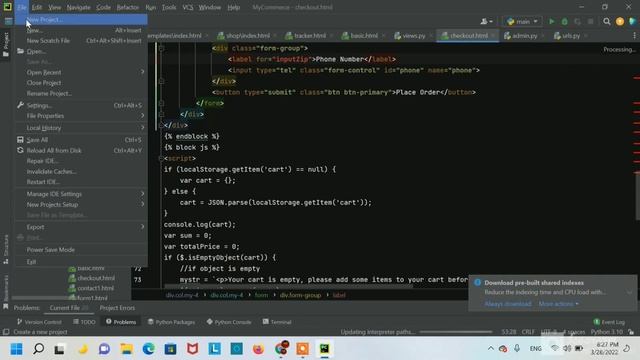Click Python 3.10 interpreter in status bar

607,332
